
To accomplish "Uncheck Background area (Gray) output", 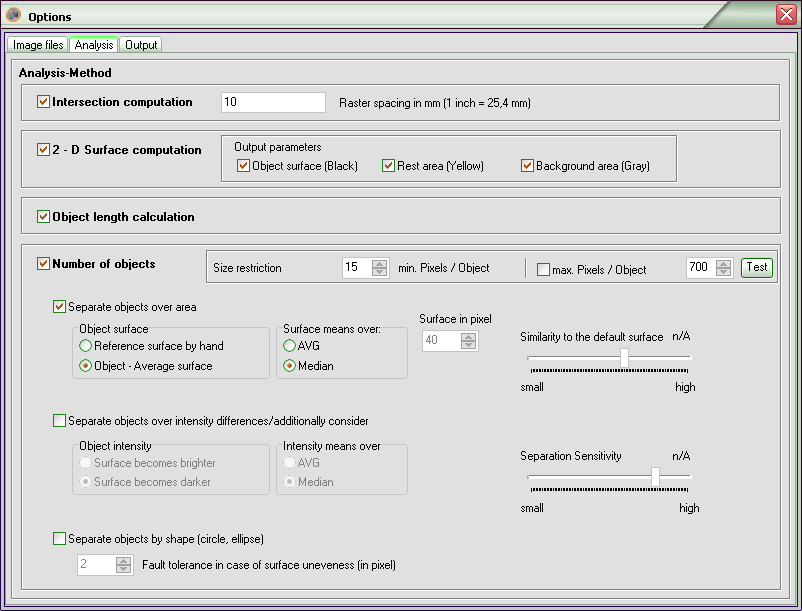I will click(x=527, y=166).
